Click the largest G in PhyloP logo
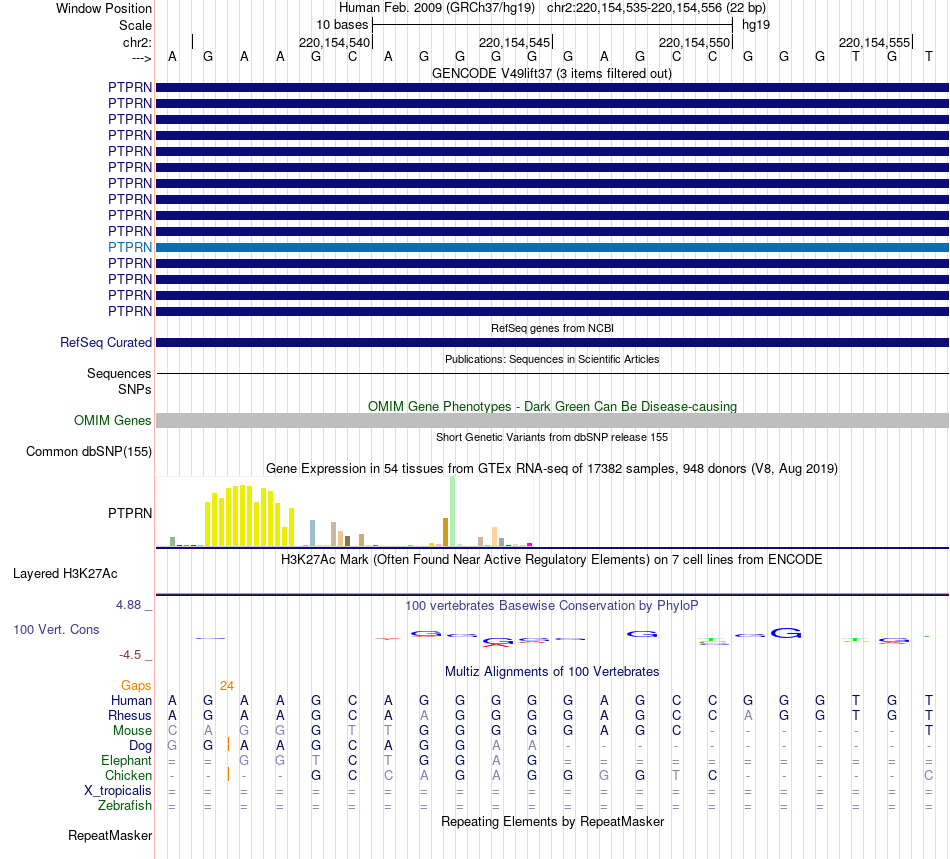Image resolution: width=950 pixels, height=859 pixels. 786,633
